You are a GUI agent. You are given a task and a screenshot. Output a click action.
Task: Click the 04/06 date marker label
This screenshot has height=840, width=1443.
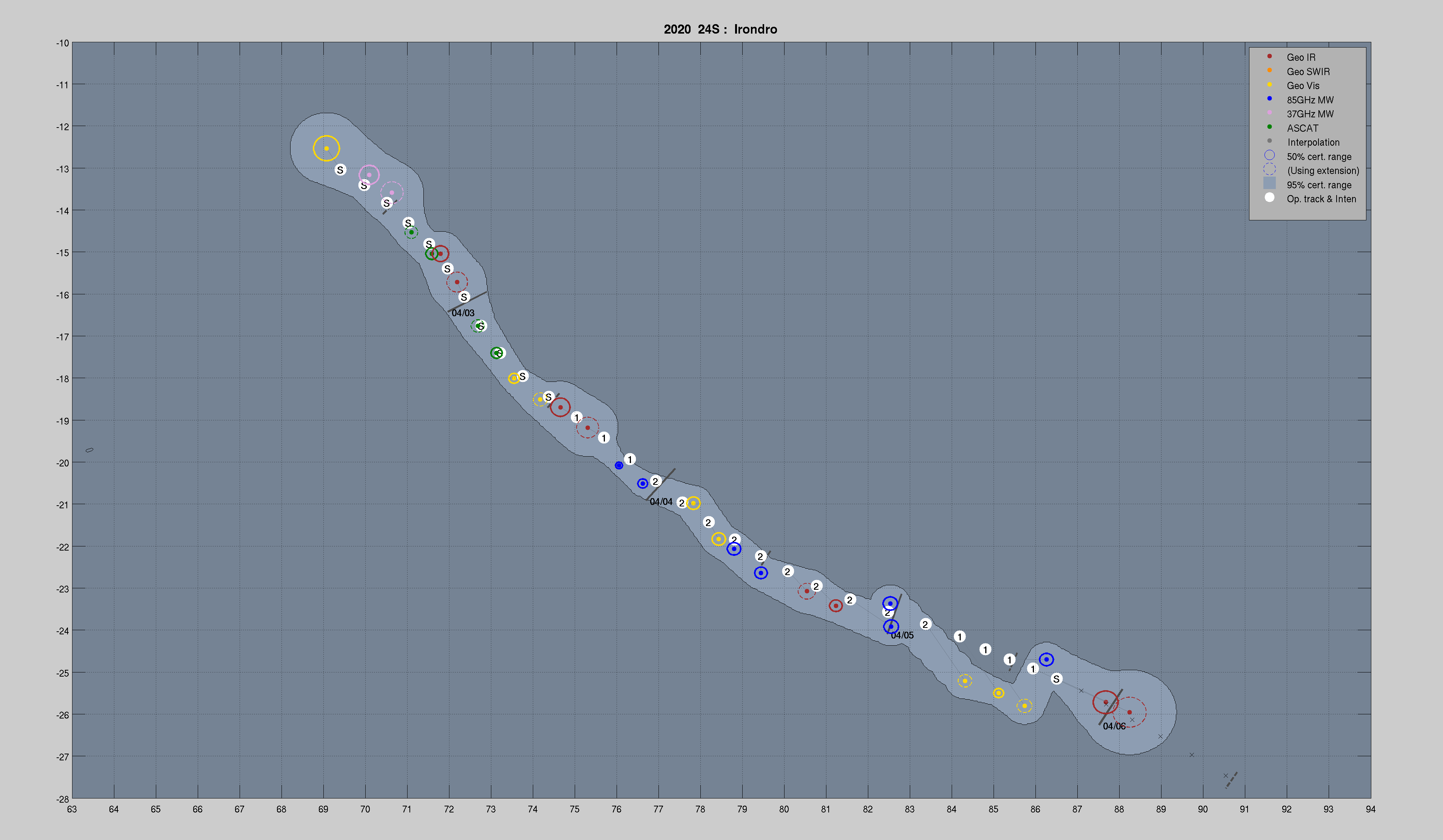coord(1114,727)
